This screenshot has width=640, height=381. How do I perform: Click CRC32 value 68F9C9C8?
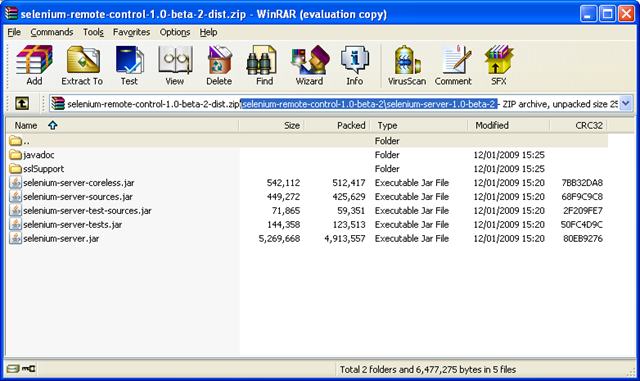(x=582, y=197)
